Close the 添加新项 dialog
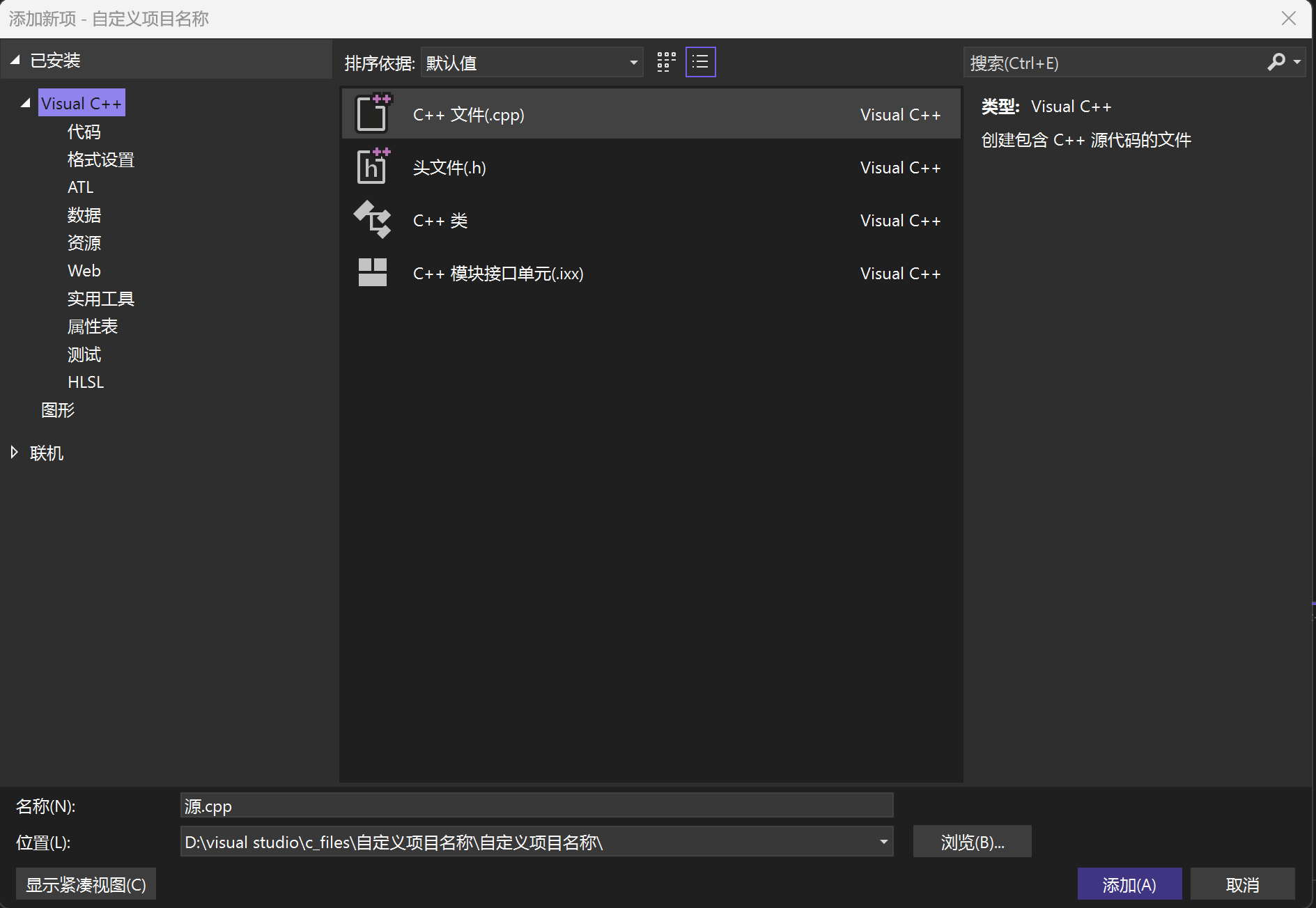1316x908 pixels. pyautogui.click(x=1289, y=19)
